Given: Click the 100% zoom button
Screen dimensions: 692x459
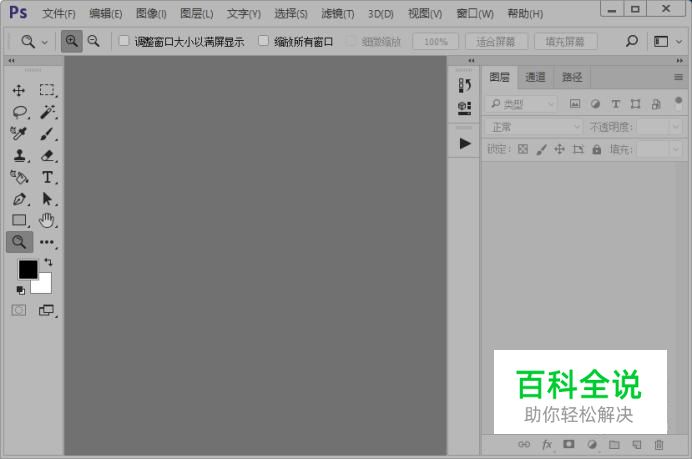Looking at the screenshot, I should point(436,41).
